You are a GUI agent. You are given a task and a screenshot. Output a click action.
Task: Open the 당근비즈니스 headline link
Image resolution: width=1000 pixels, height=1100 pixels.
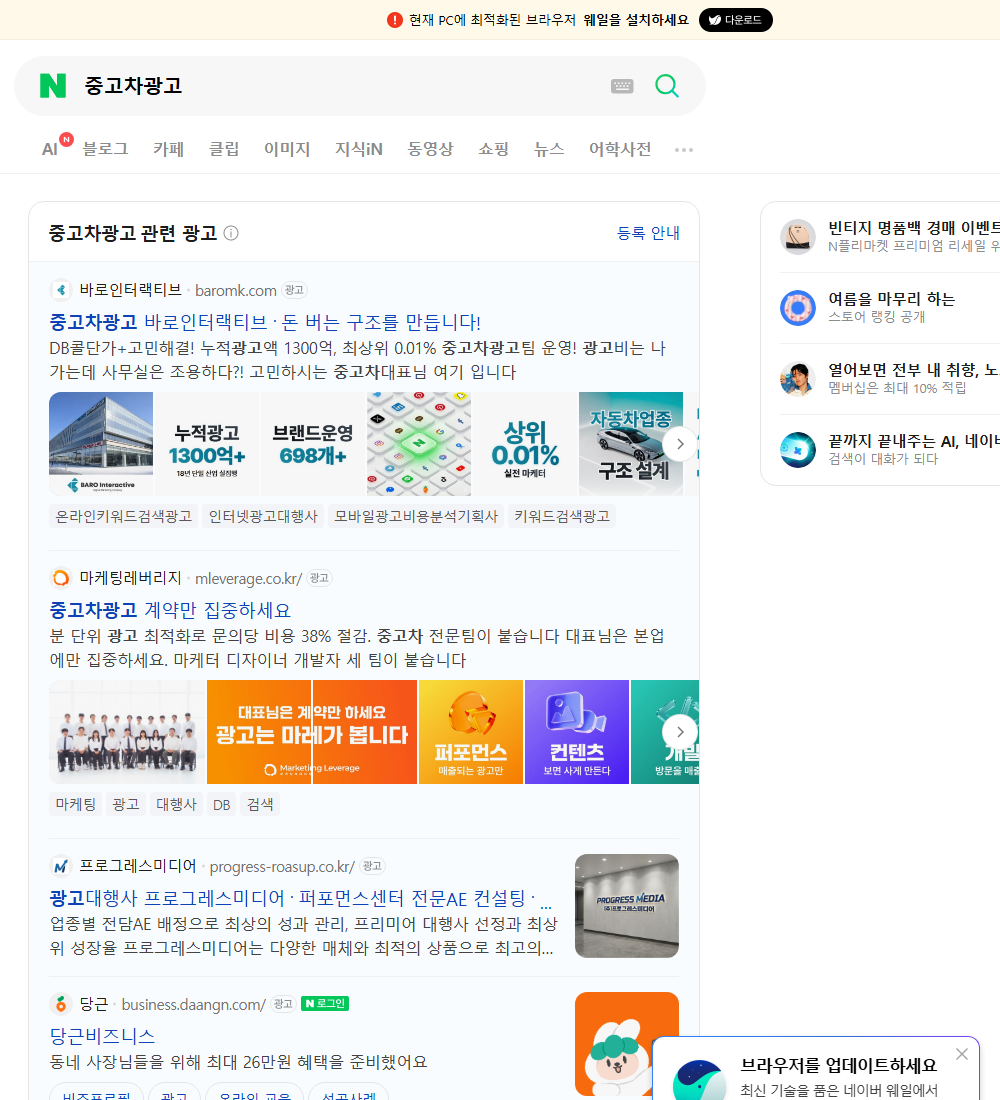click(x=102, y=1035)
